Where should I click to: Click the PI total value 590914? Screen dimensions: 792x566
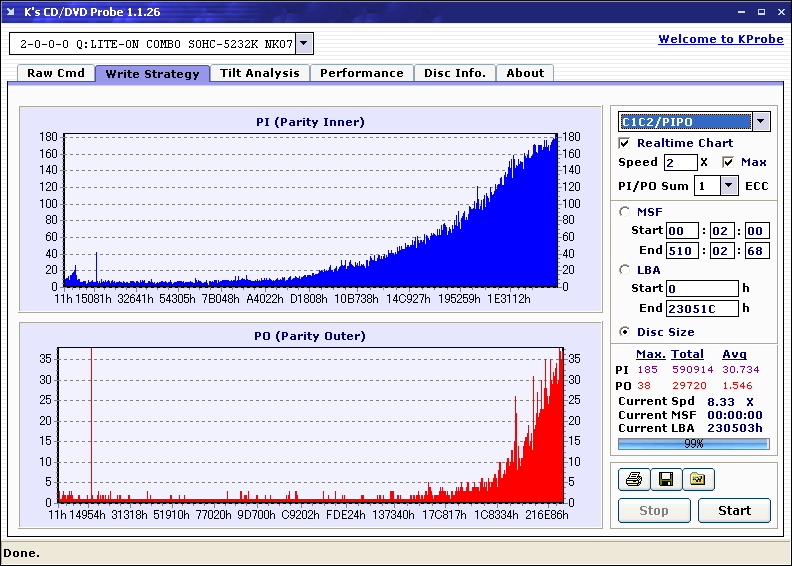692,370
